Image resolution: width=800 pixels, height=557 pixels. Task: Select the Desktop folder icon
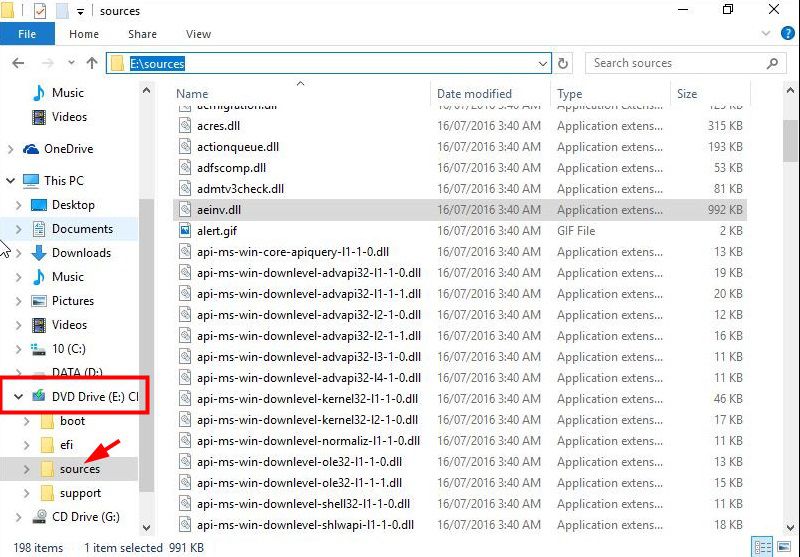click(39, 205)
